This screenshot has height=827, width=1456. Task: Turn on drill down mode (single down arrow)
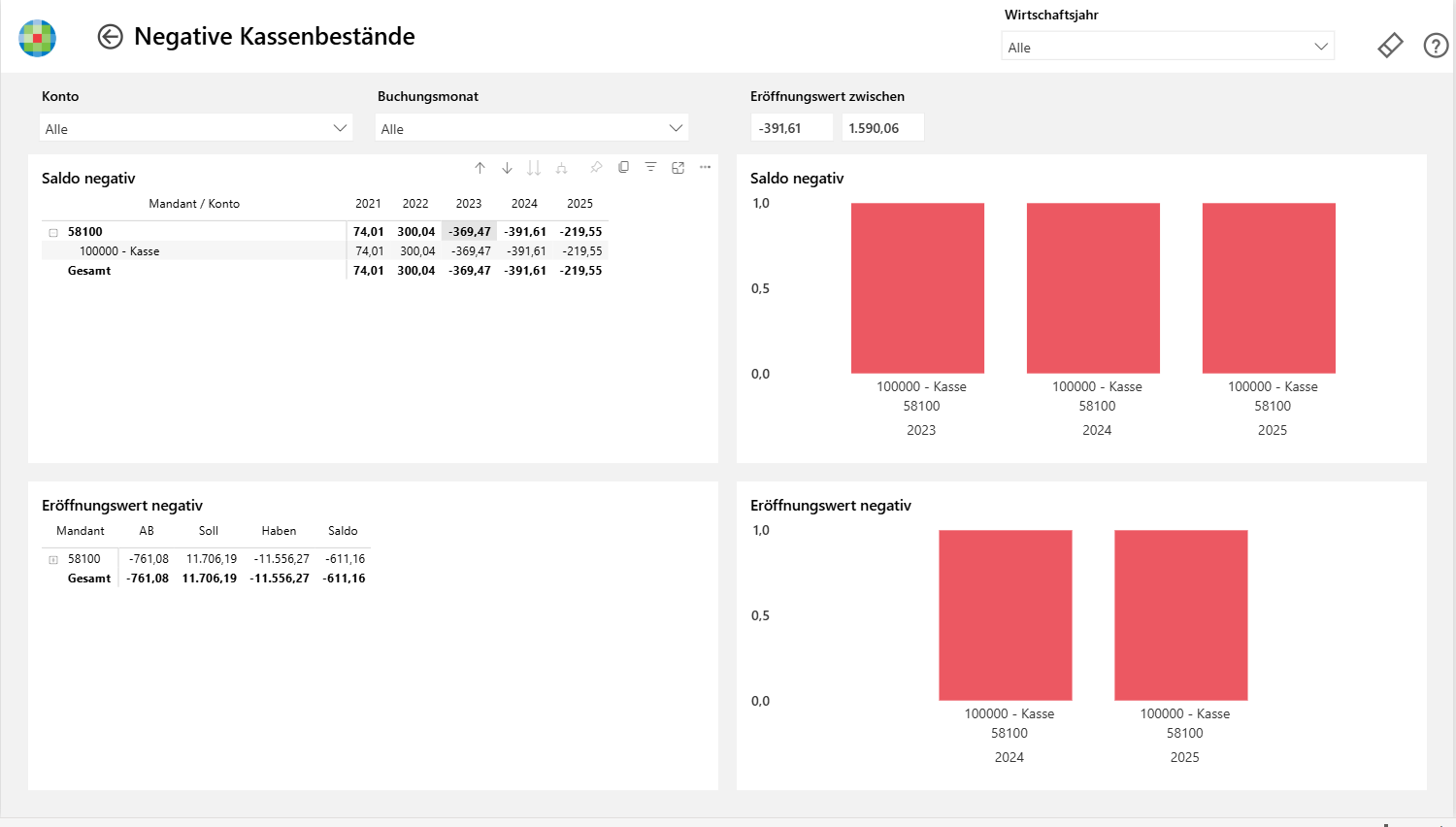point(507,168)
